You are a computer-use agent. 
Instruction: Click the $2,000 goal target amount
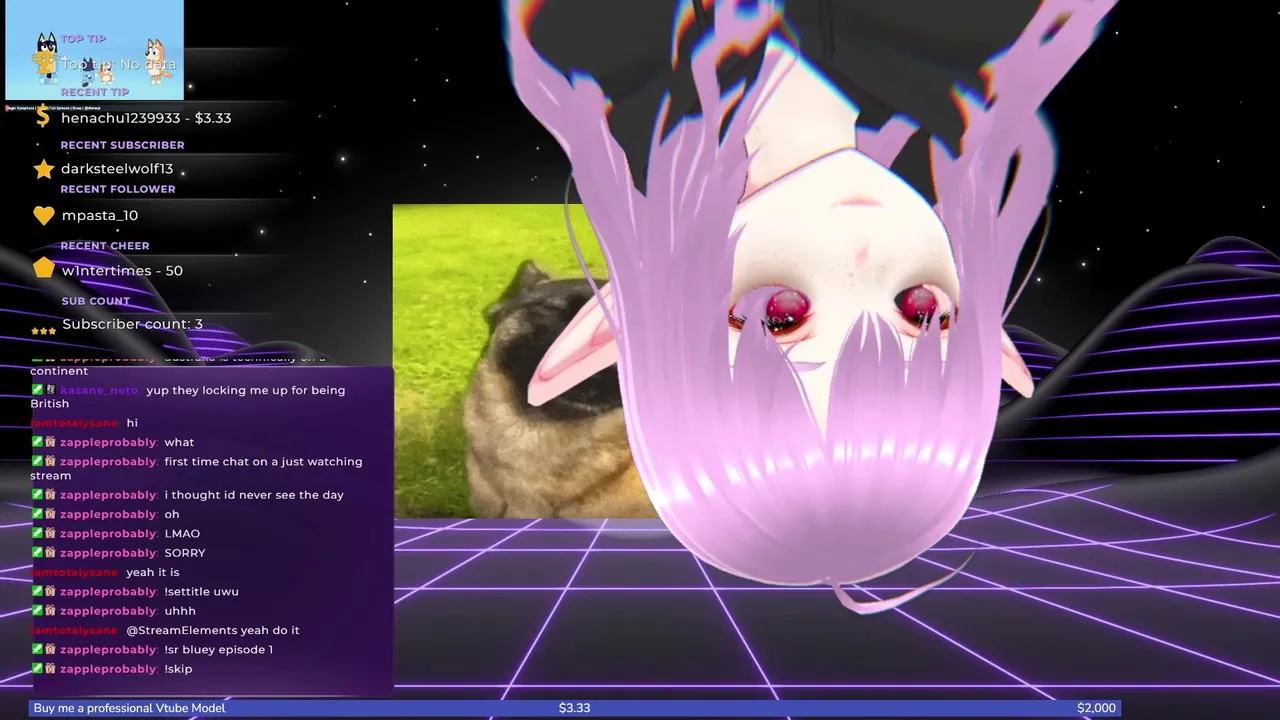pos(1096,708)
